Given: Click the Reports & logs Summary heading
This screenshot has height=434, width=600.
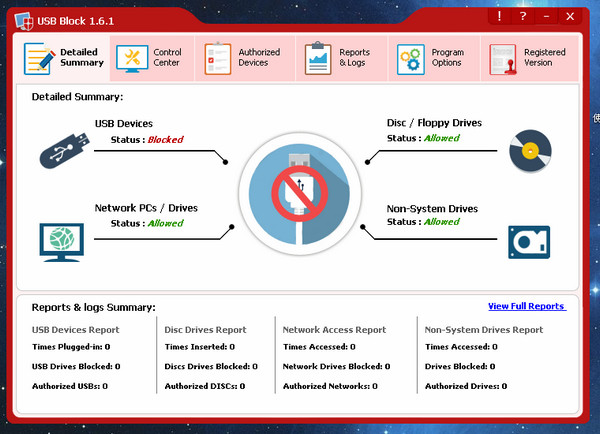Looking at the screenshot, I should pyautogui.click(x=93, y=307).
